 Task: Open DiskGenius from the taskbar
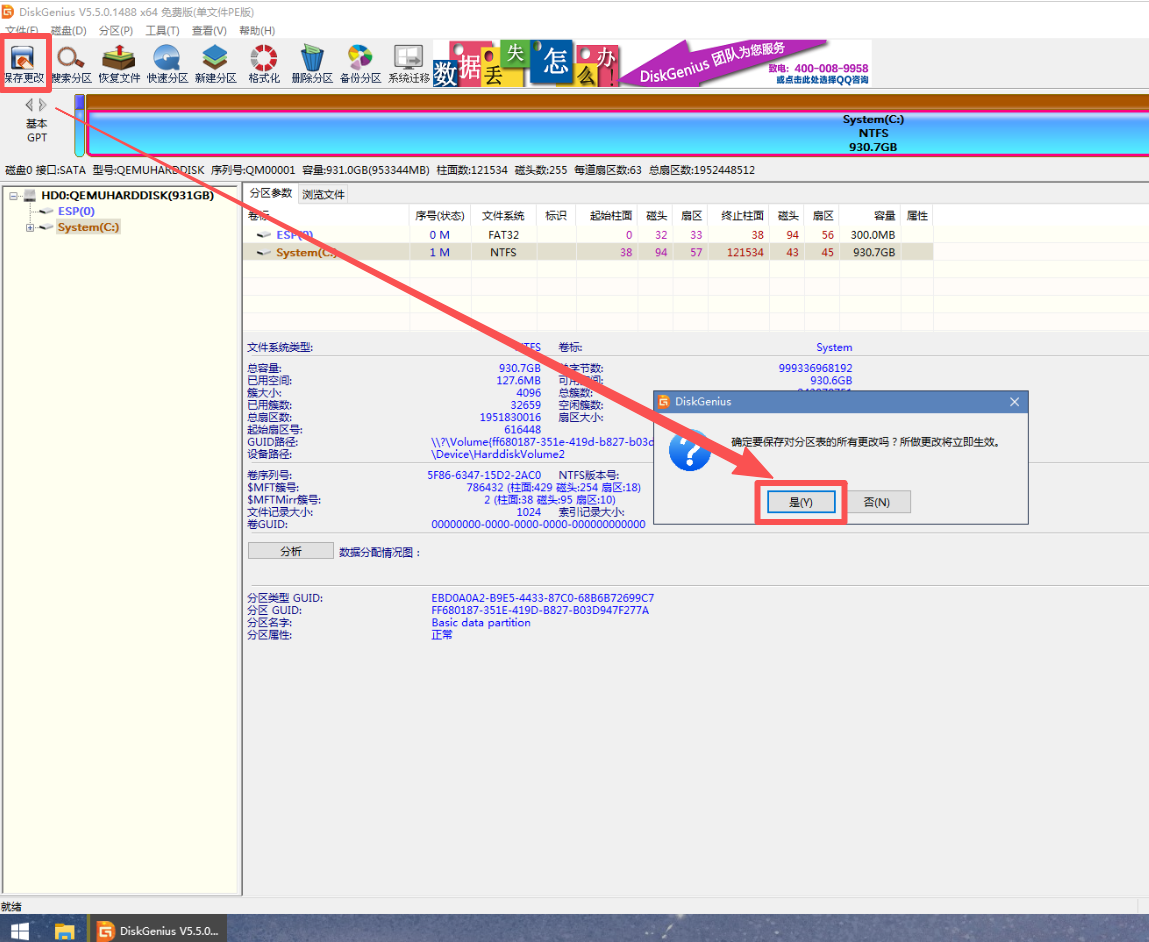155,929
